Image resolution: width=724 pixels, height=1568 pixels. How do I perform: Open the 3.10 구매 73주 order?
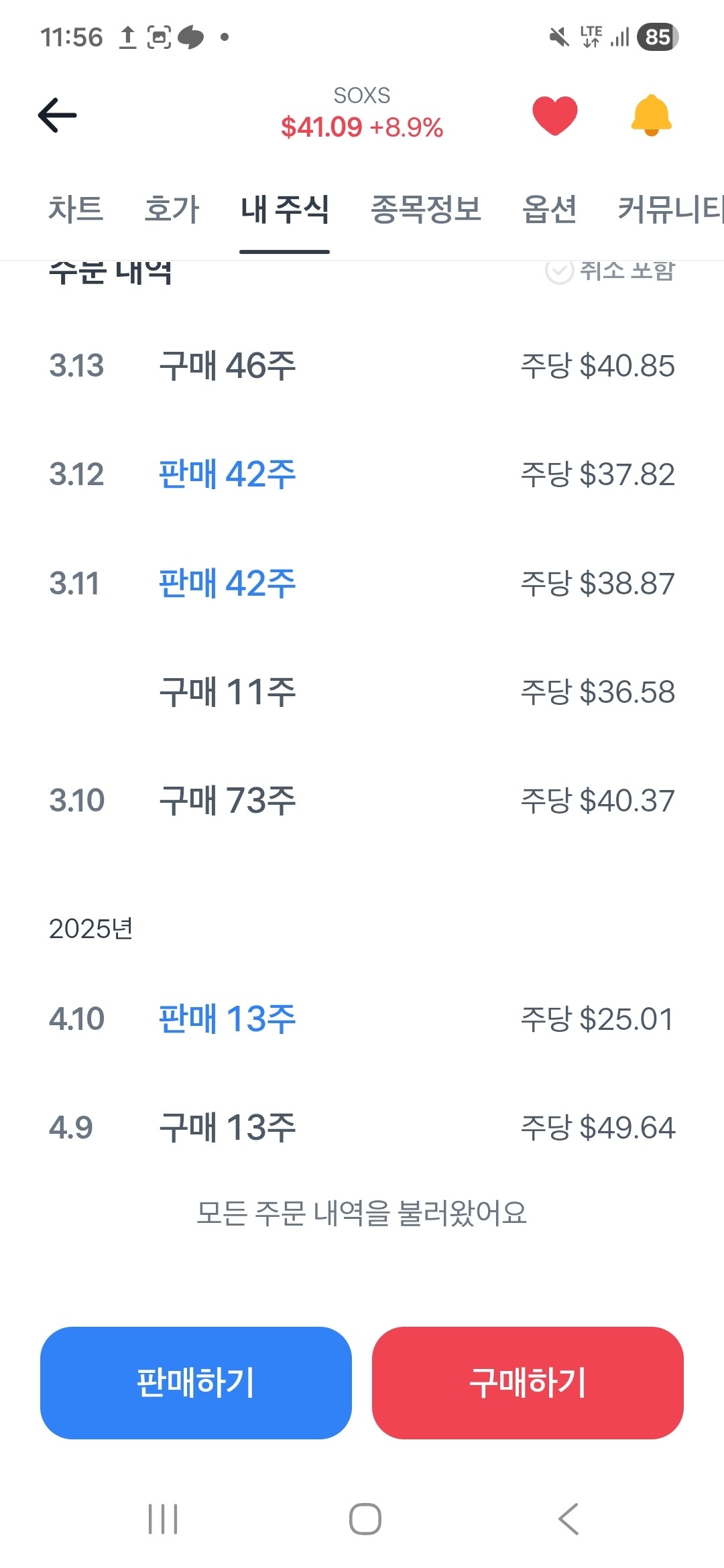click(362, 800)
